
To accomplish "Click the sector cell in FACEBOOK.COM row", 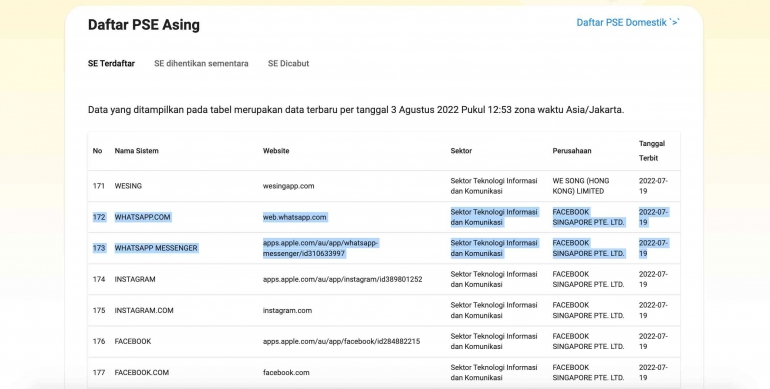I will pos(494,373).
